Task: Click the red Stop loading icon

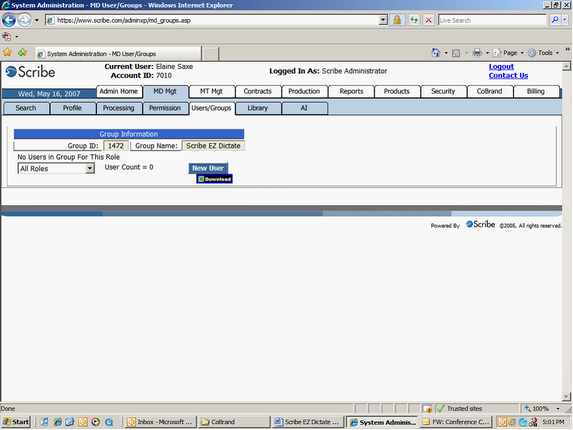Action: point(428,20)
